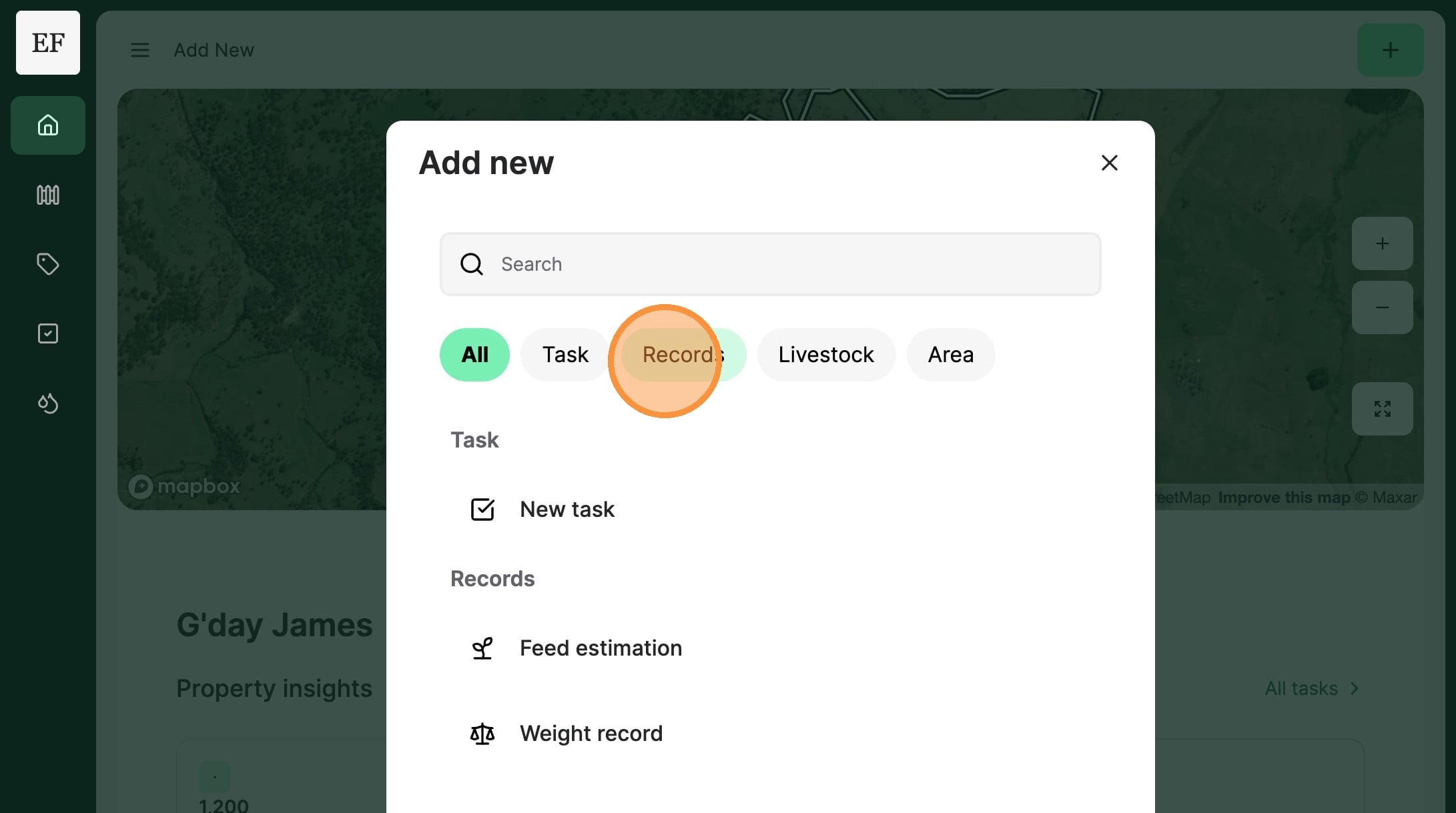This screenshot has height=813, width=1456.
Task: Open the water droplets sidebar icon
Action: click(x=48, y=403)
